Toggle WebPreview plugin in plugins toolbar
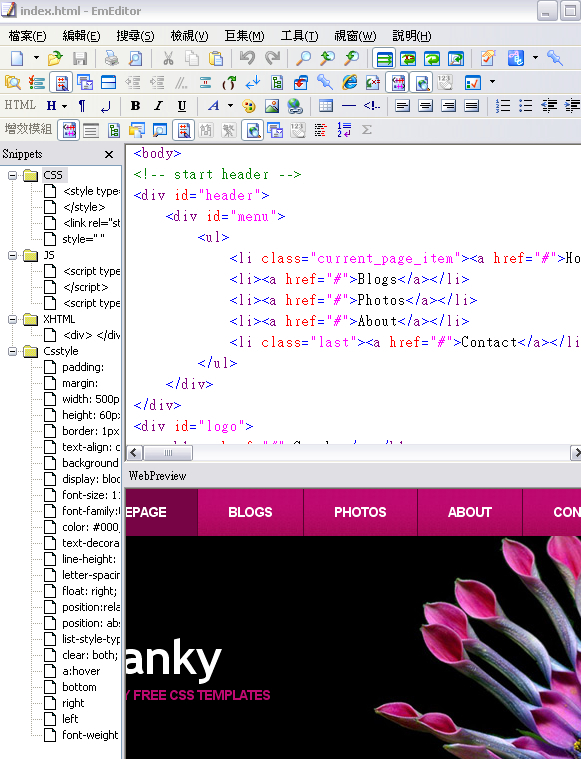The height and width of the screenshot is (759, 581). click(253, 130)
